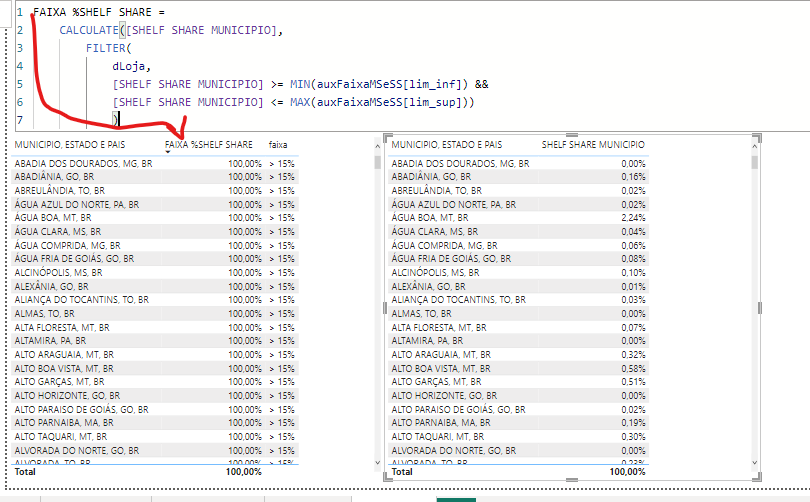Click ALMAS, TO, BR in the faixa table
The image size is (810, 502).
[44, 313]
